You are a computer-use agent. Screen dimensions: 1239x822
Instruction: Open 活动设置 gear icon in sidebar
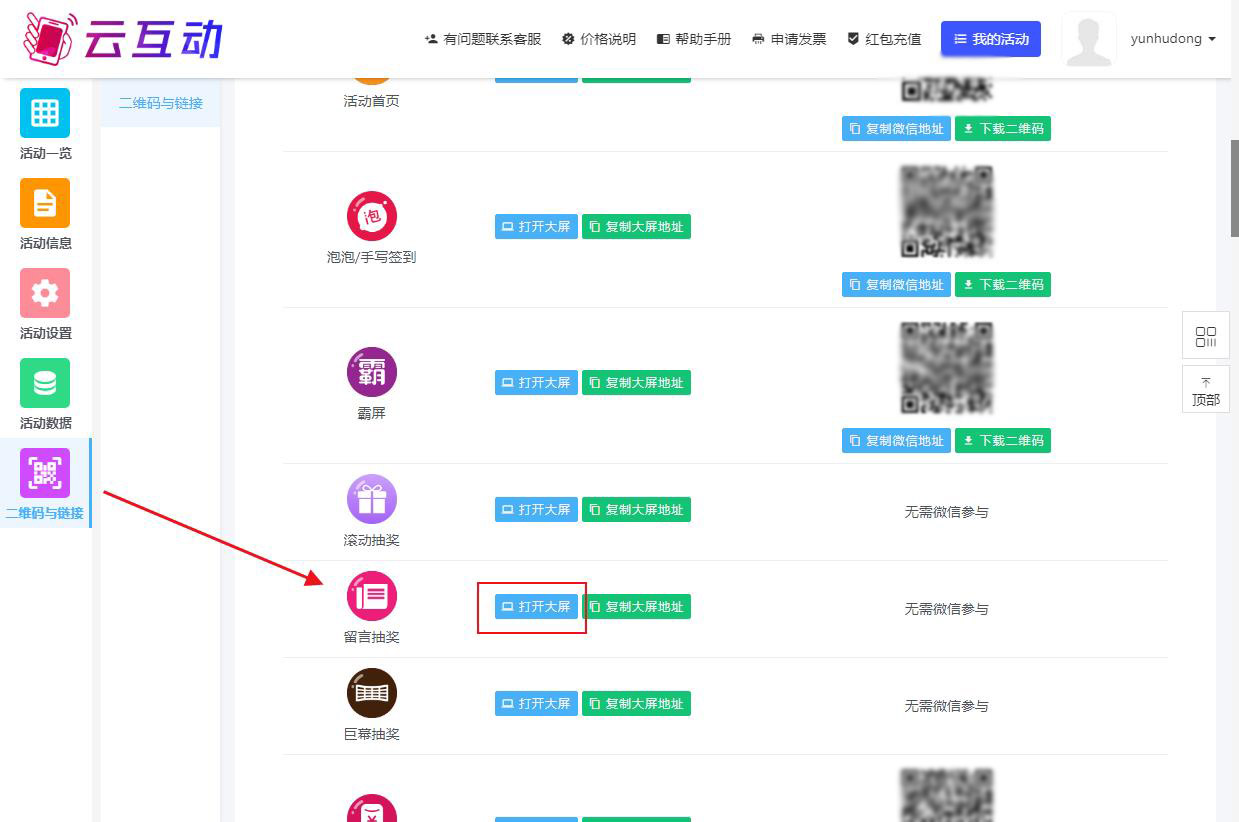pos(45,293)
